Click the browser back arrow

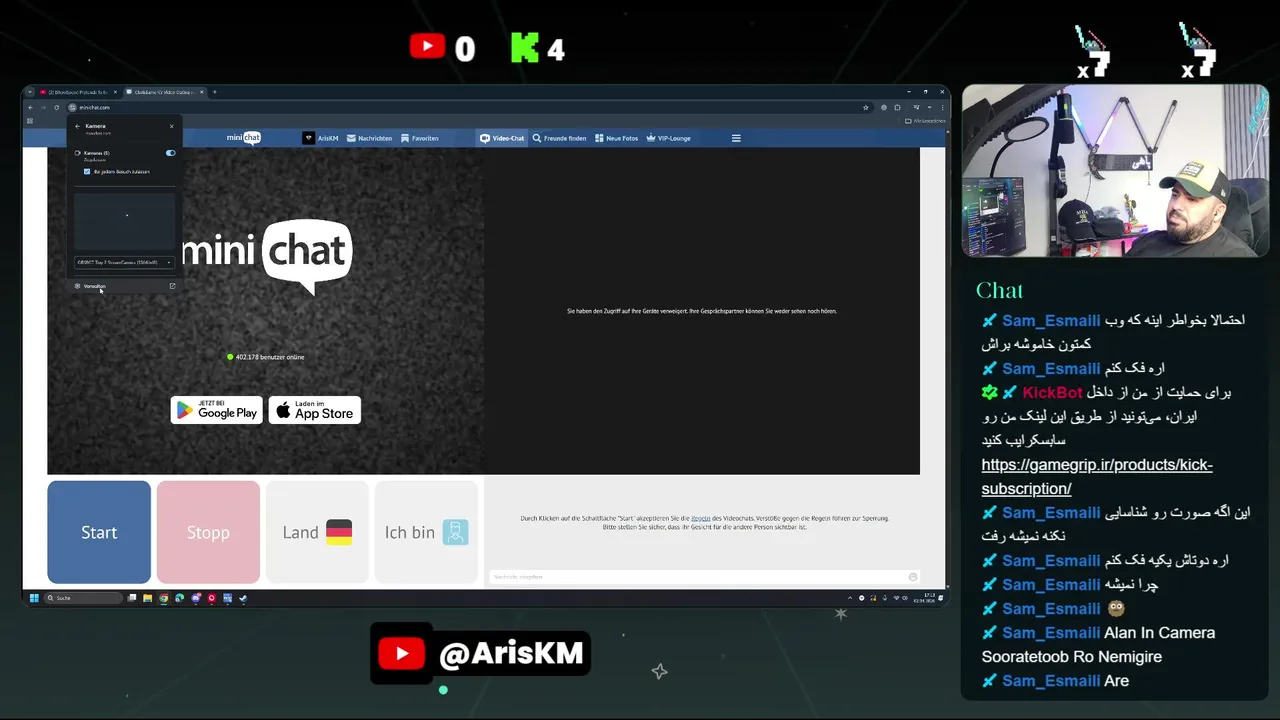click(30, 107)
